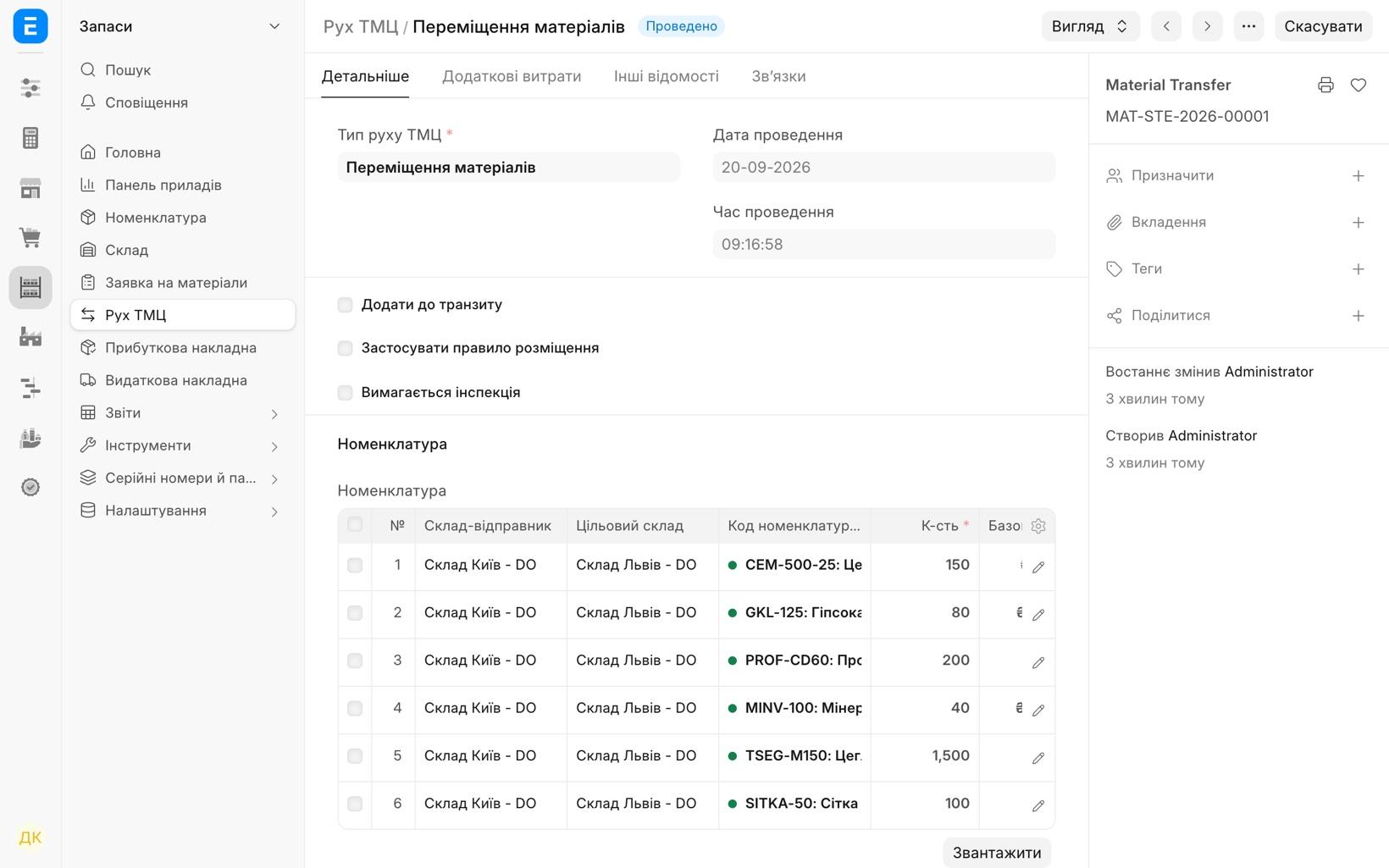Open the Вигляд view switcher
The width and height of the screenshot is (1389, 868).
1090,26
